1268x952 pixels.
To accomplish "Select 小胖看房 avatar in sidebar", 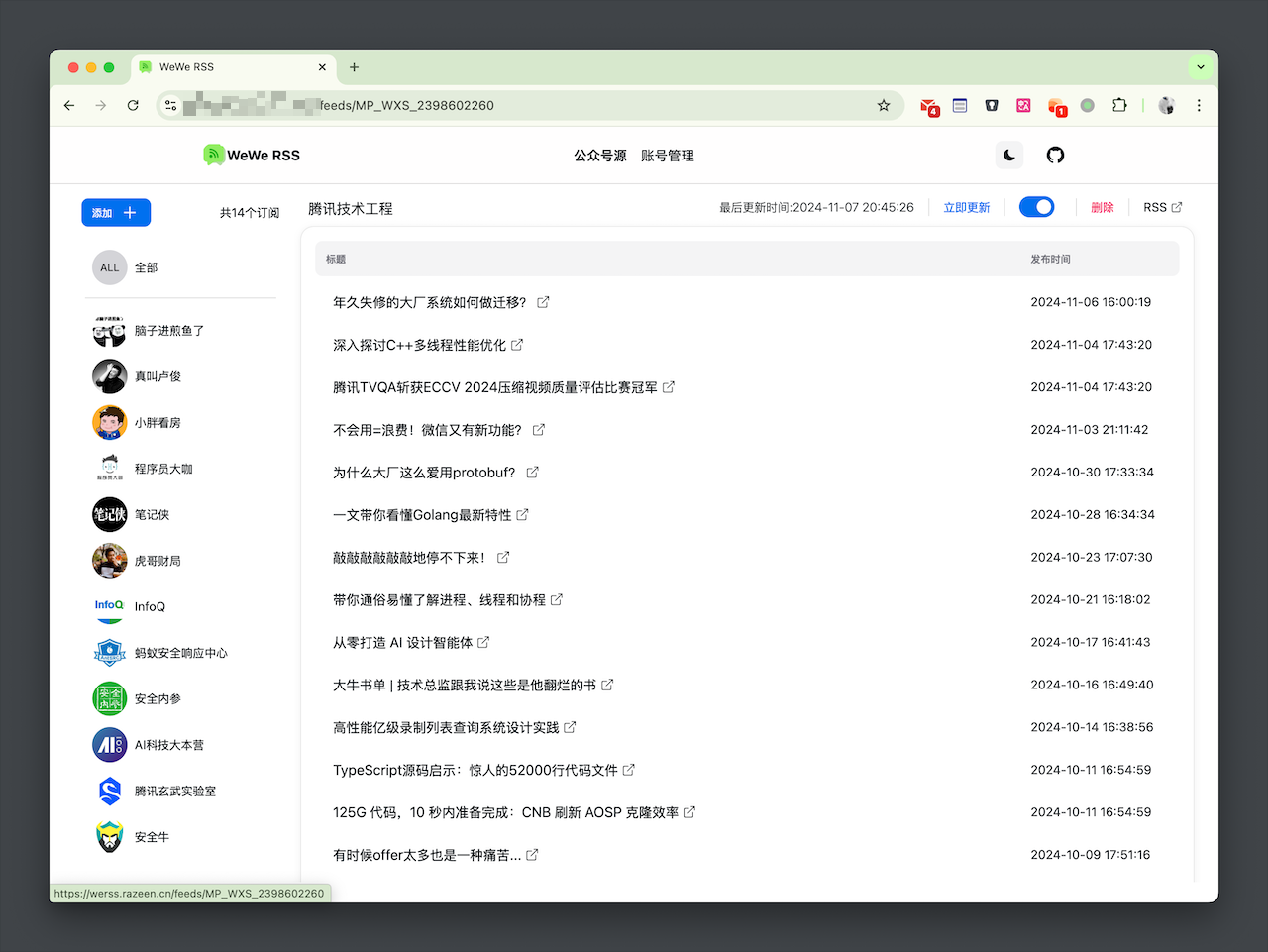I will (109, 423).
